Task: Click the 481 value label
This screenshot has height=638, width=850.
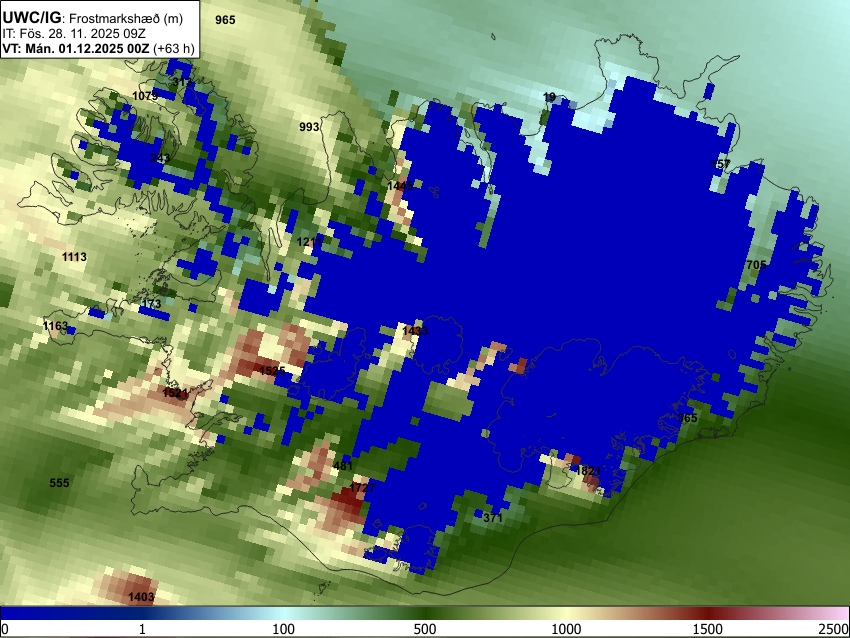Action: 343,466
